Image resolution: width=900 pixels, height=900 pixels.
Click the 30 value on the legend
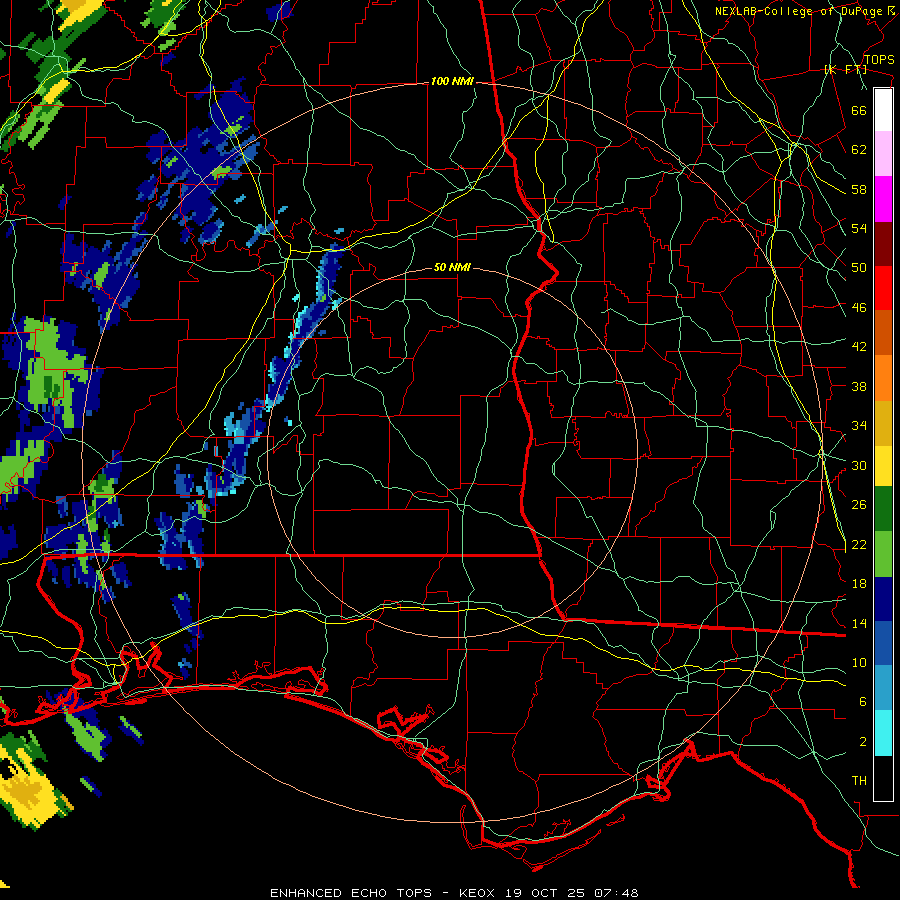[859, 465]
